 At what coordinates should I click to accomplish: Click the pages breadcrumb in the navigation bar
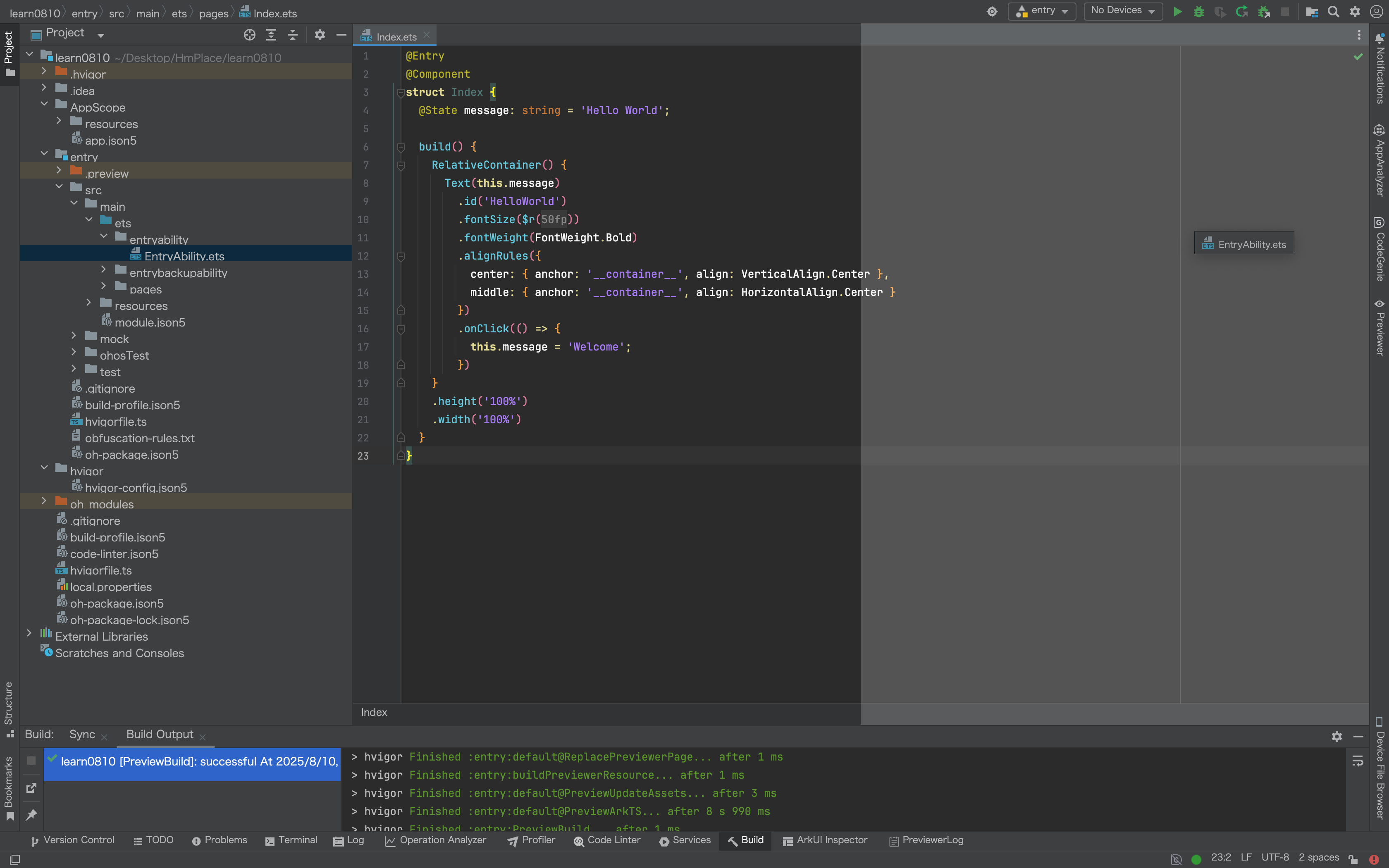213,13
